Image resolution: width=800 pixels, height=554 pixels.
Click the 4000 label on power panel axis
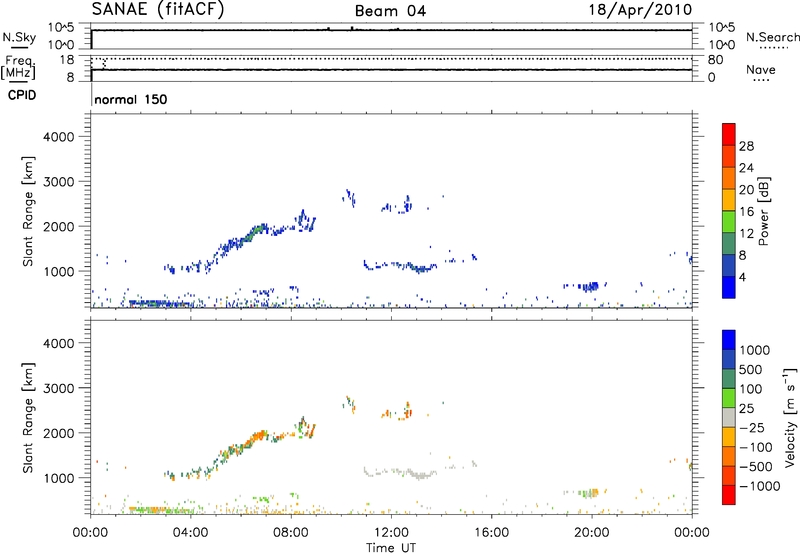pos(58,137)
